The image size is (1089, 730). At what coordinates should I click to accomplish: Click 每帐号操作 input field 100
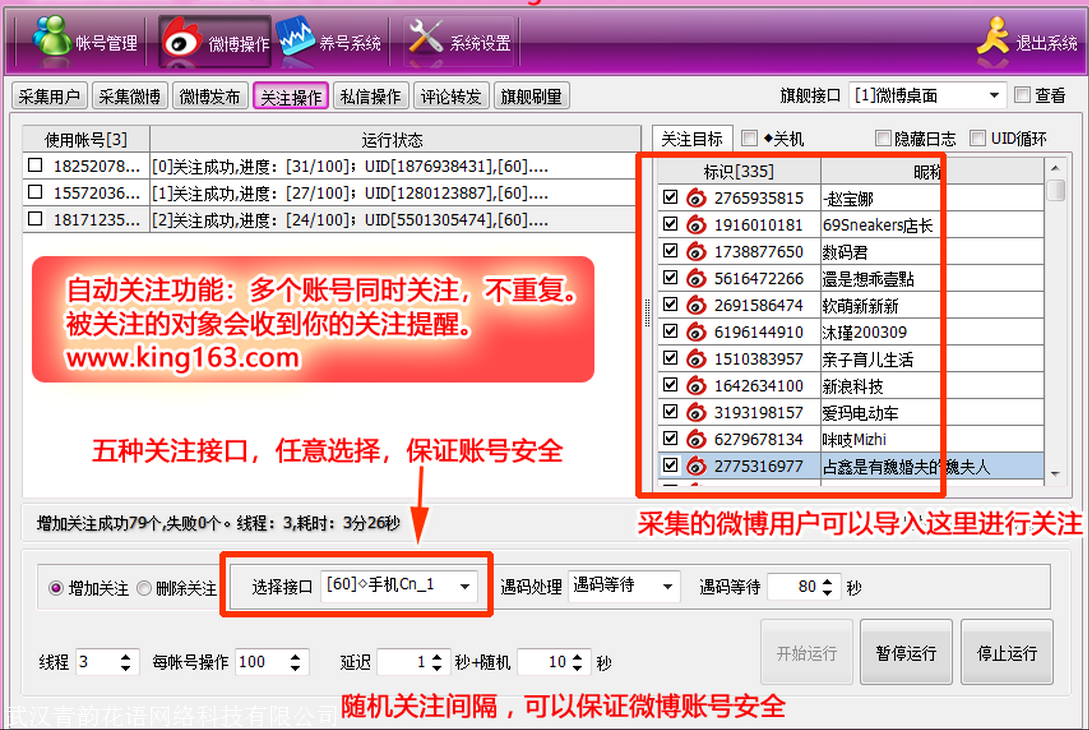pyautogui.click(x=261, y=662)
